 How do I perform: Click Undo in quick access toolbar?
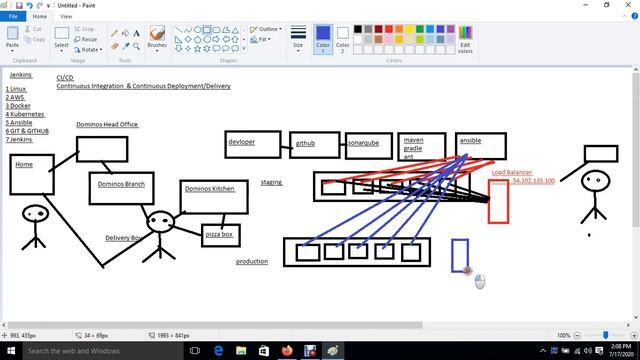point(29,5)
